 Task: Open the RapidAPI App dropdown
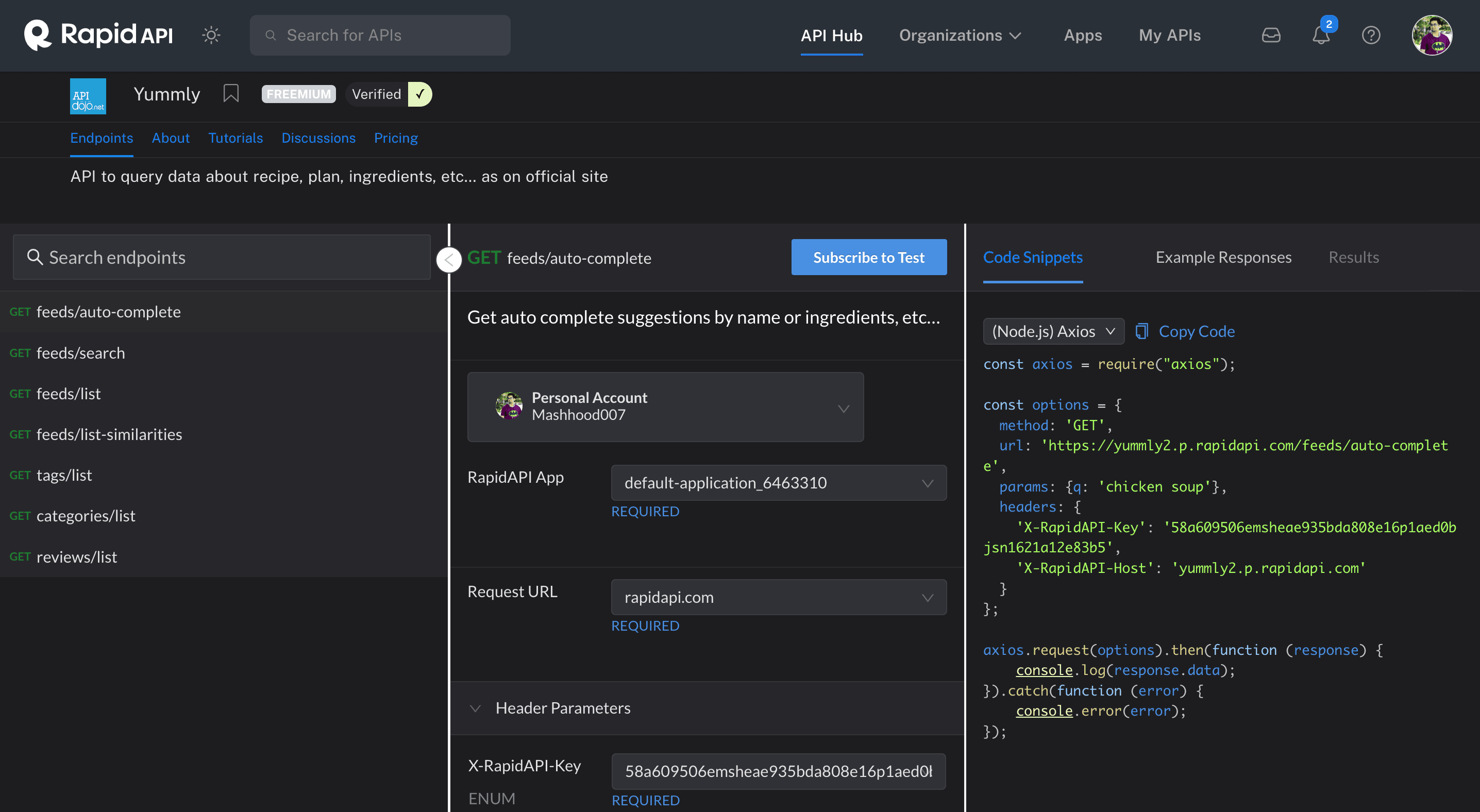click(x=779, y=482)
